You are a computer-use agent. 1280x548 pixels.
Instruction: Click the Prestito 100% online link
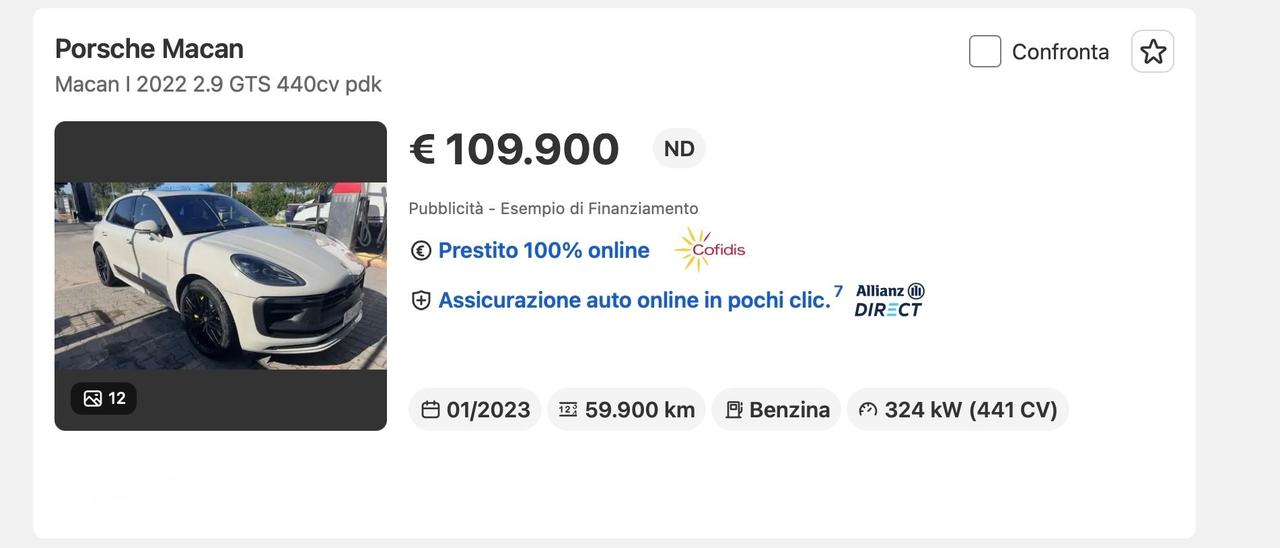[x=544, y=250]
